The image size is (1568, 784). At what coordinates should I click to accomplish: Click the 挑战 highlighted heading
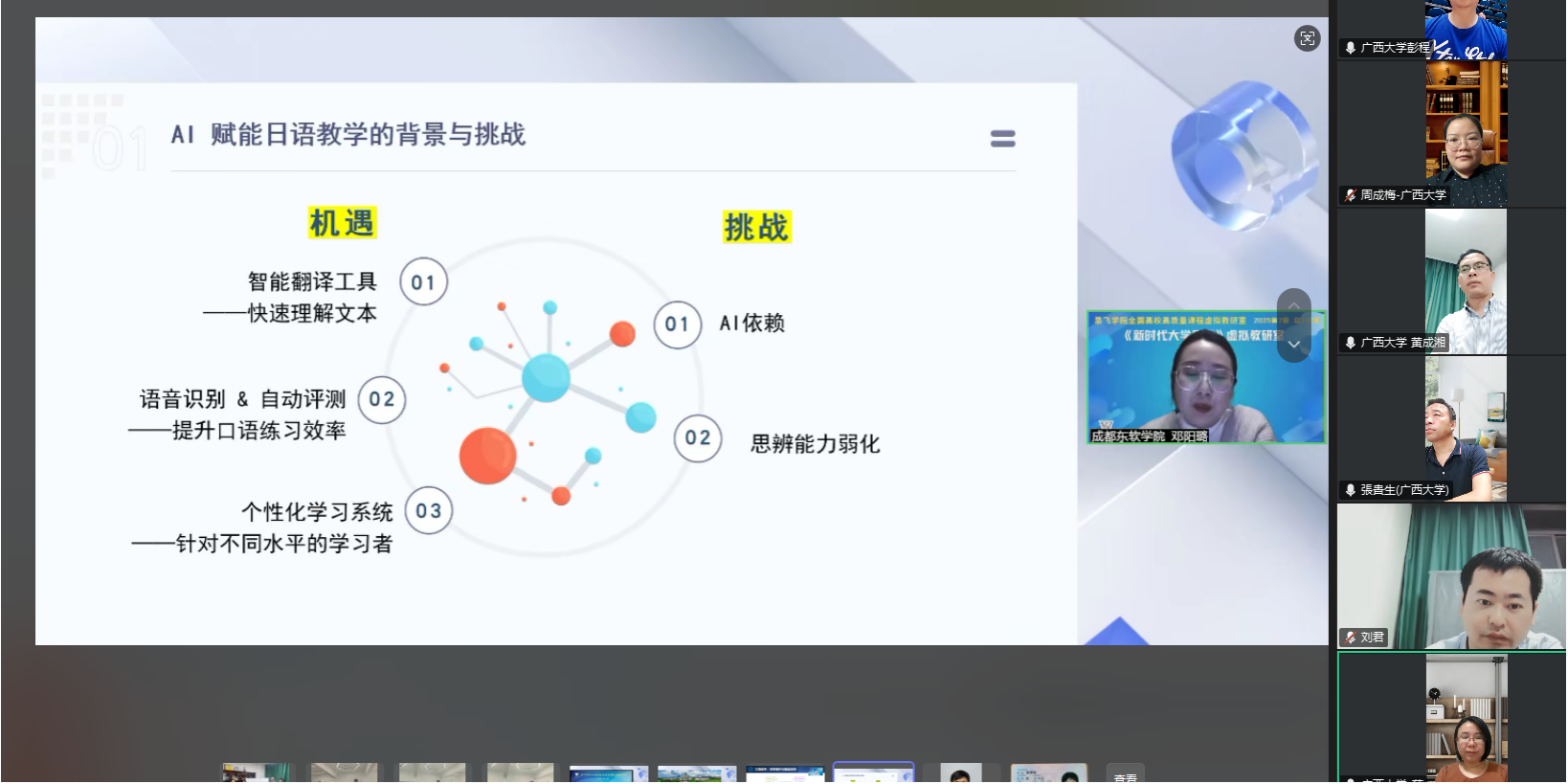(x=756, y=227)
